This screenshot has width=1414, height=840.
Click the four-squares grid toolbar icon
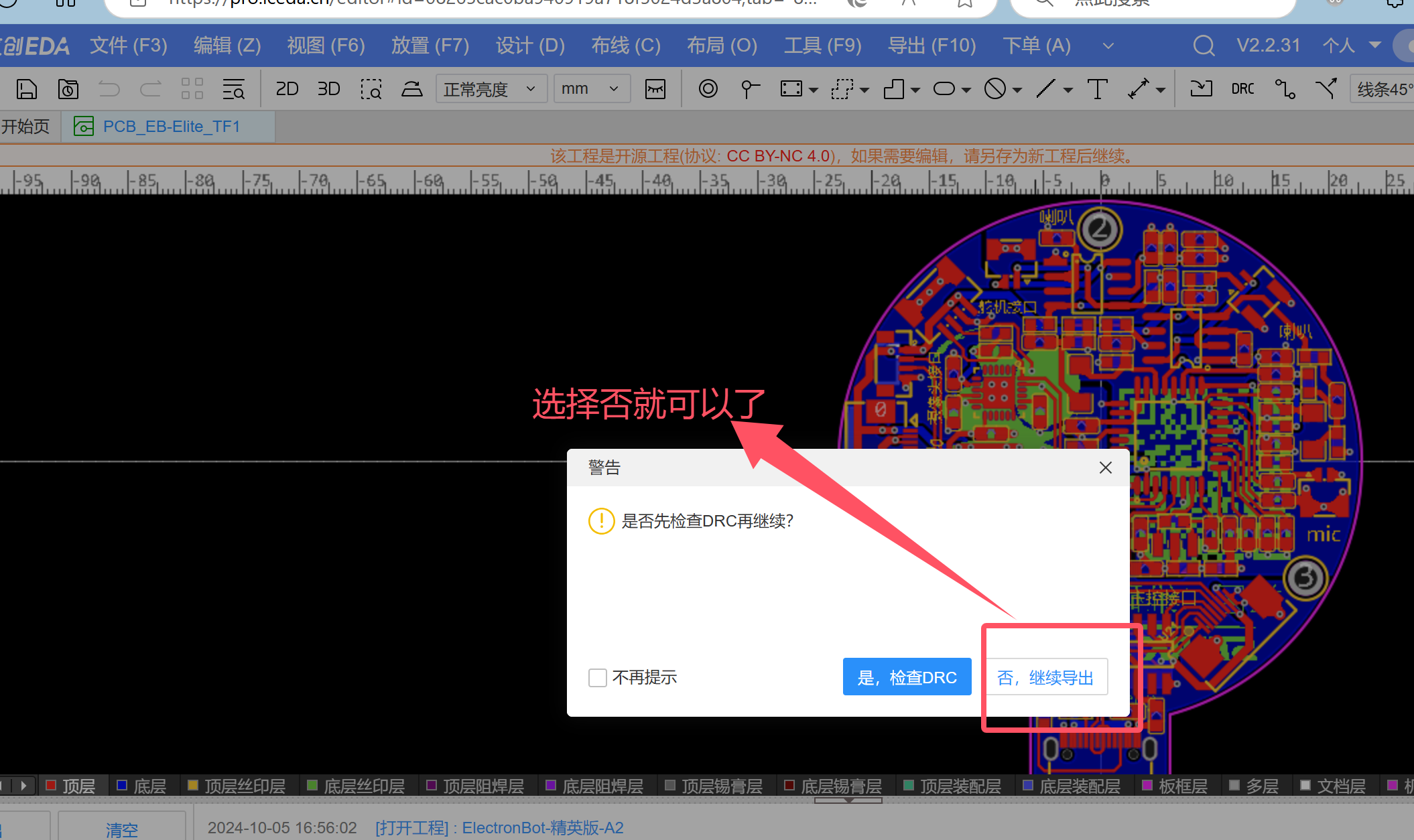pyautogui.click(x=192, y=89)
